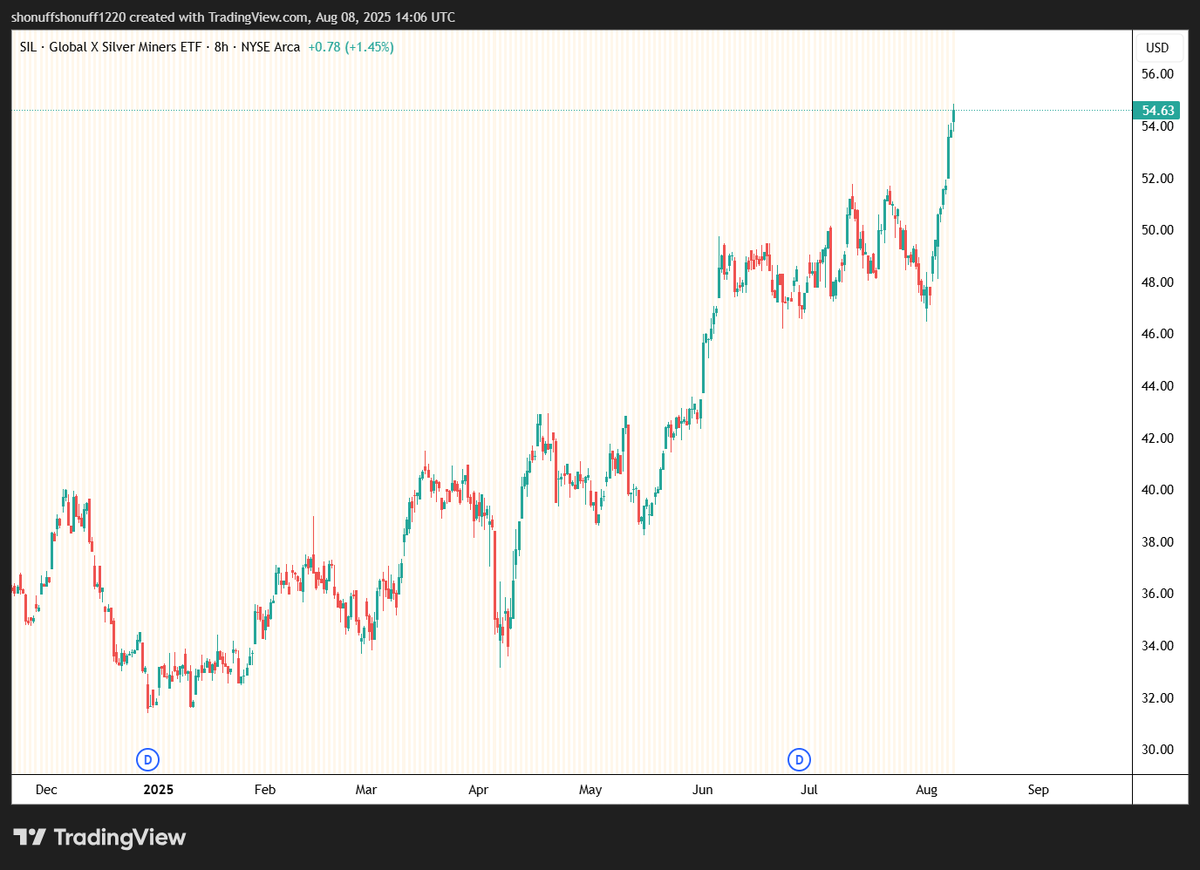The width and height of the screenshot is (1200, 870).
Task: Click the Feb time axis label
Action: (x=264, y=790)
